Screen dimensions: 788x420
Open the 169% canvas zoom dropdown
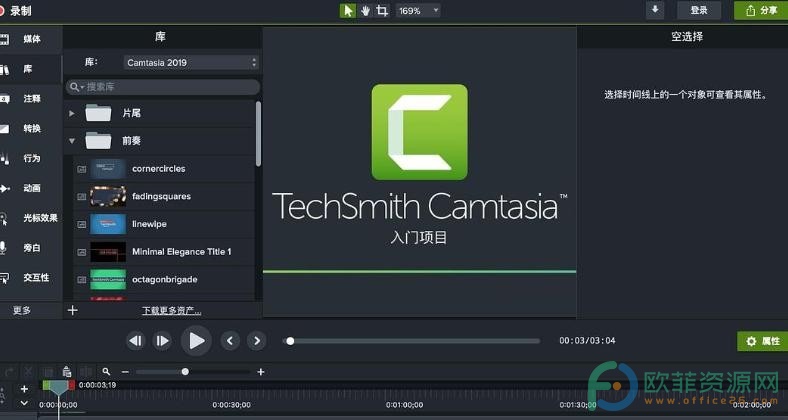click(x=418, y=11)
